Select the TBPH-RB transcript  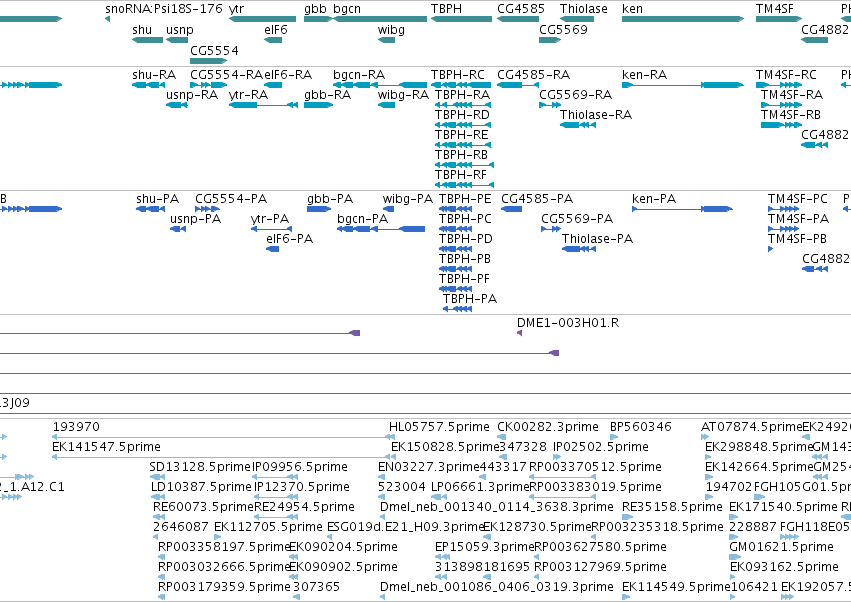[464, 164]
